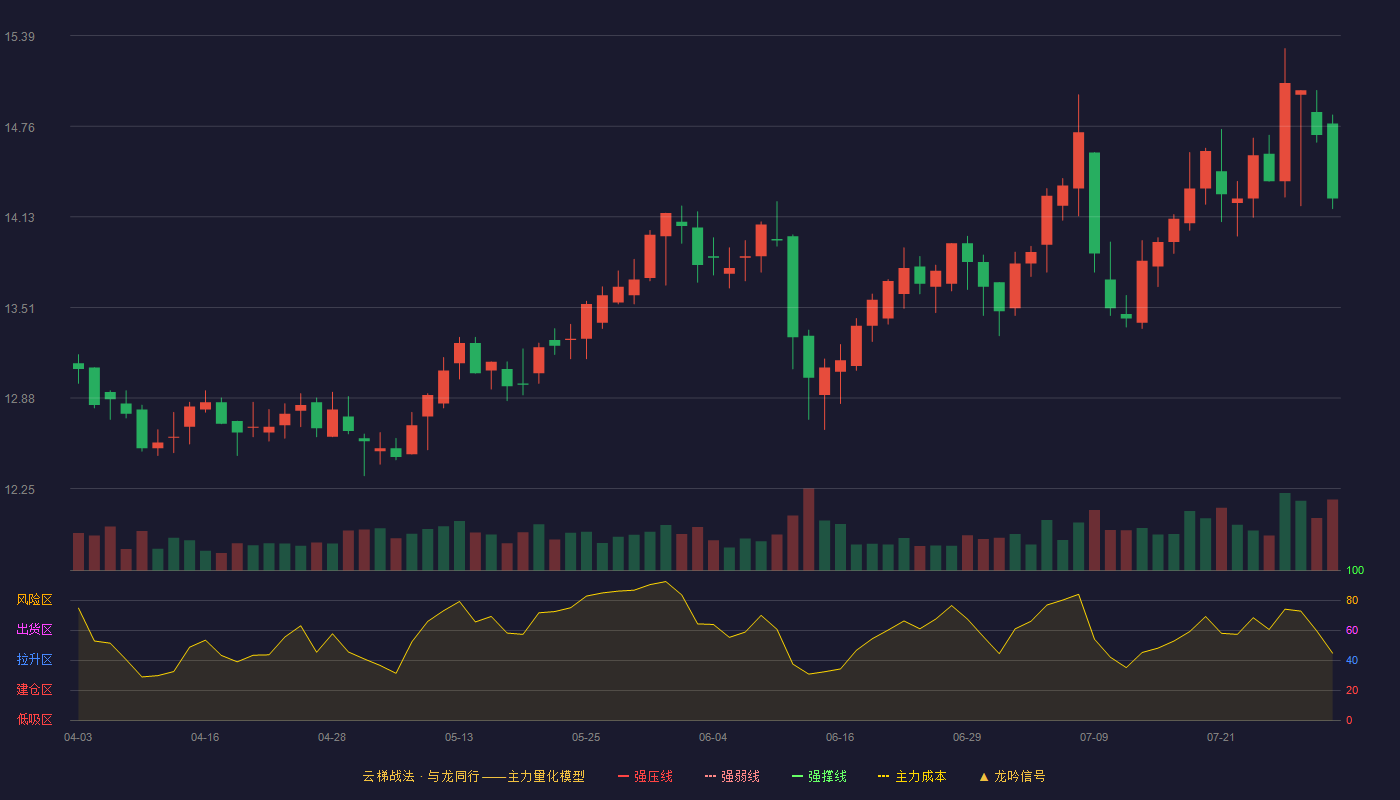
Task: Click the 低吸区 zone label
Action: point(34,719)
